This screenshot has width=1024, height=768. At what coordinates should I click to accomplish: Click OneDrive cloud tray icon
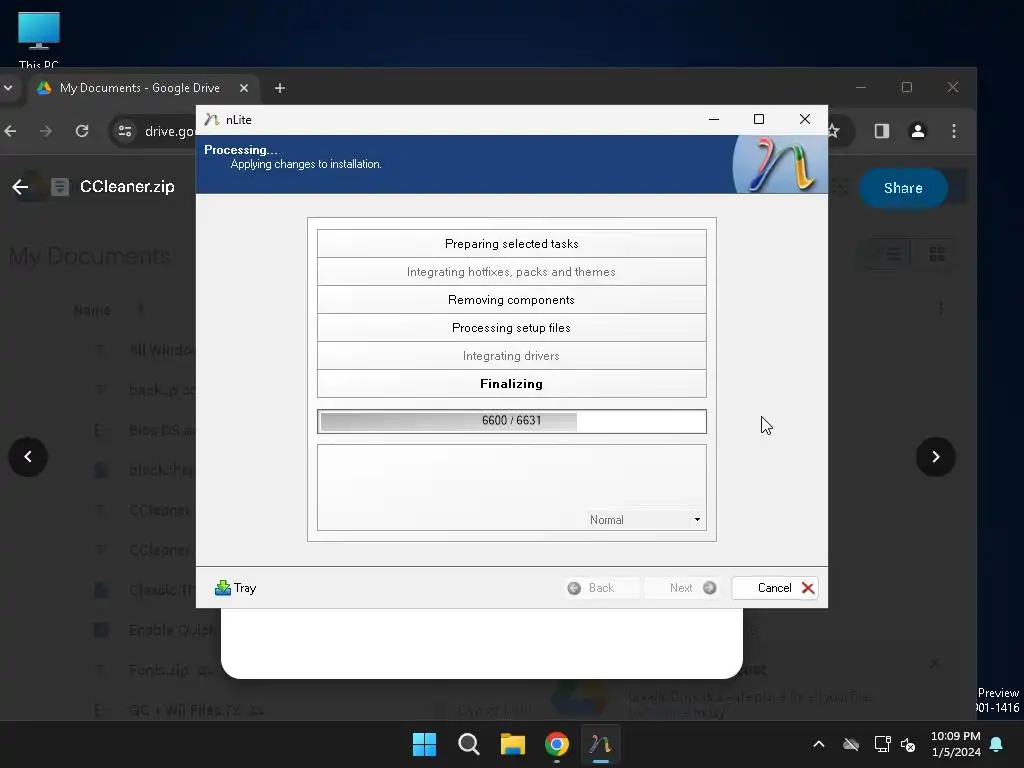[850, 744]
